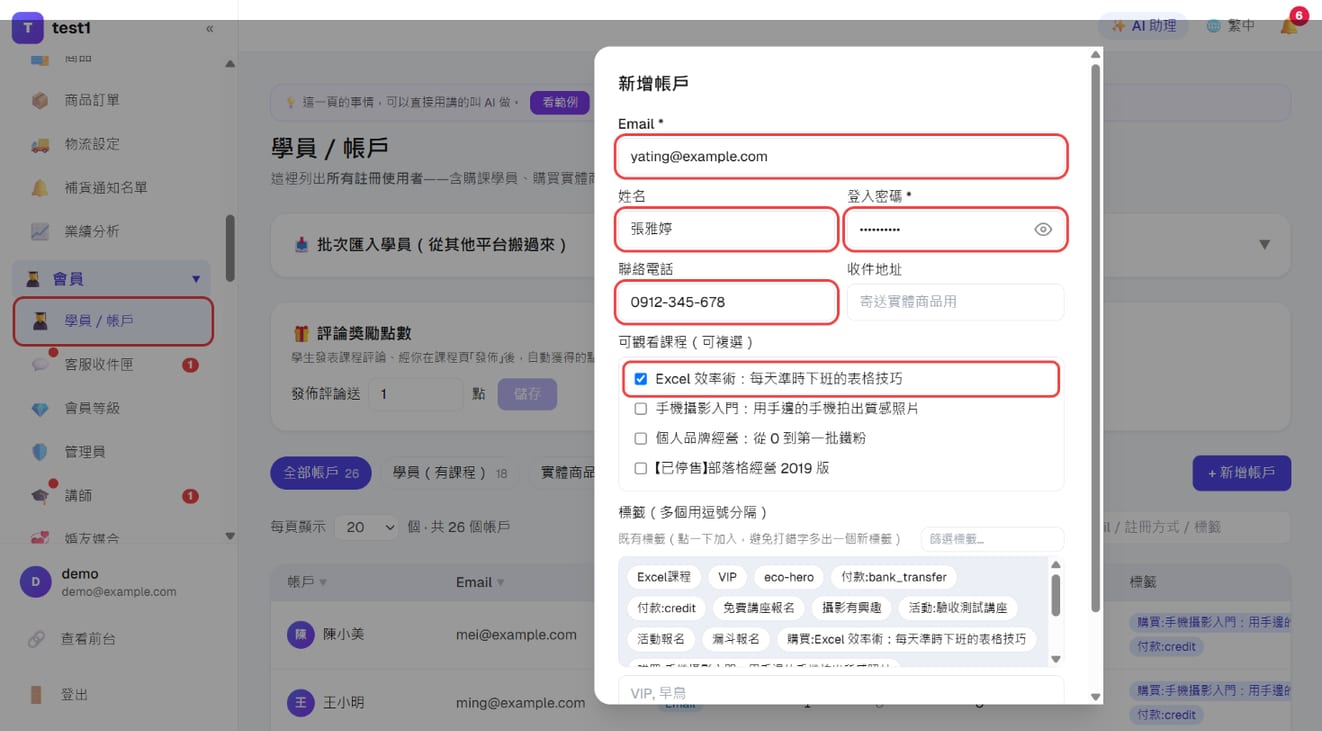Image resolution: width=1322 pixels, height=731 pixels.
Task: Switch language via 繁中 globe
Action: pos(1230,26)
